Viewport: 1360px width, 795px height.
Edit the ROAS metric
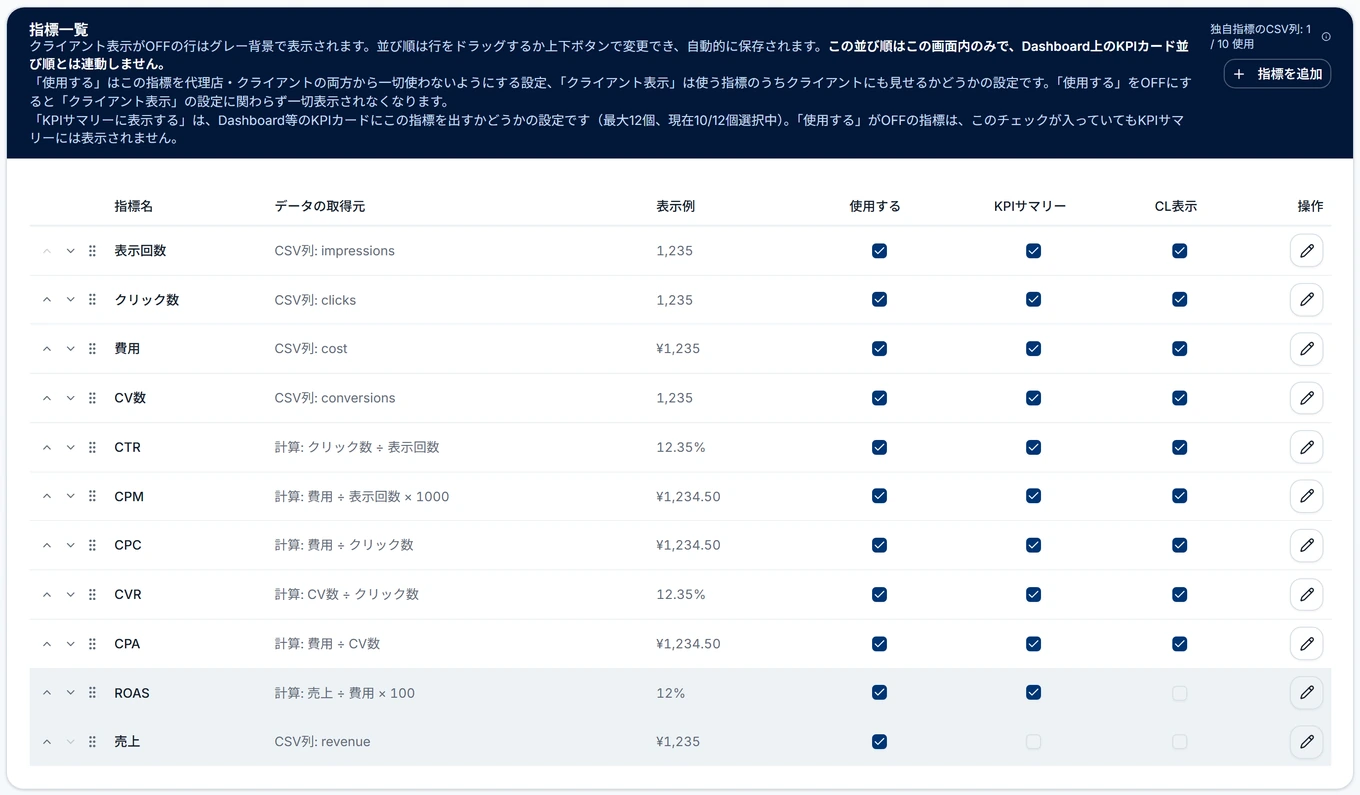click(1306, 693)
